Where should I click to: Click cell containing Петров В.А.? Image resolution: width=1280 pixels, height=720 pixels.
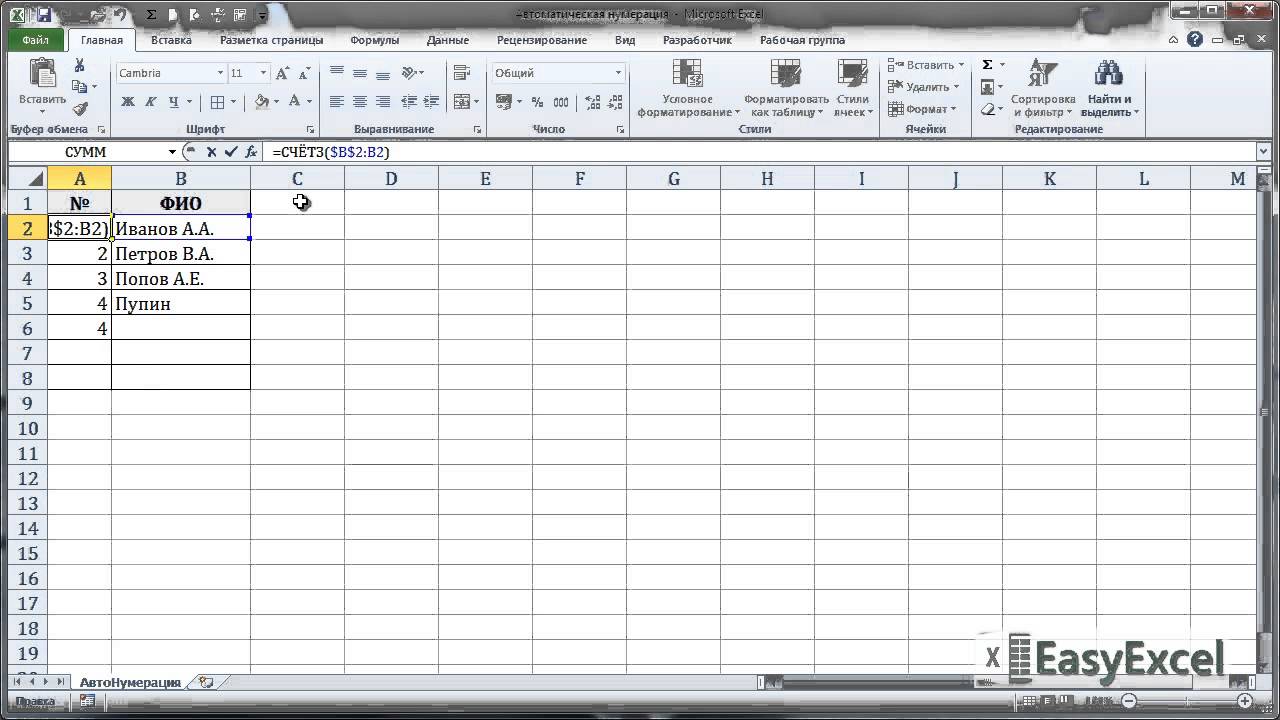[181, 254]
